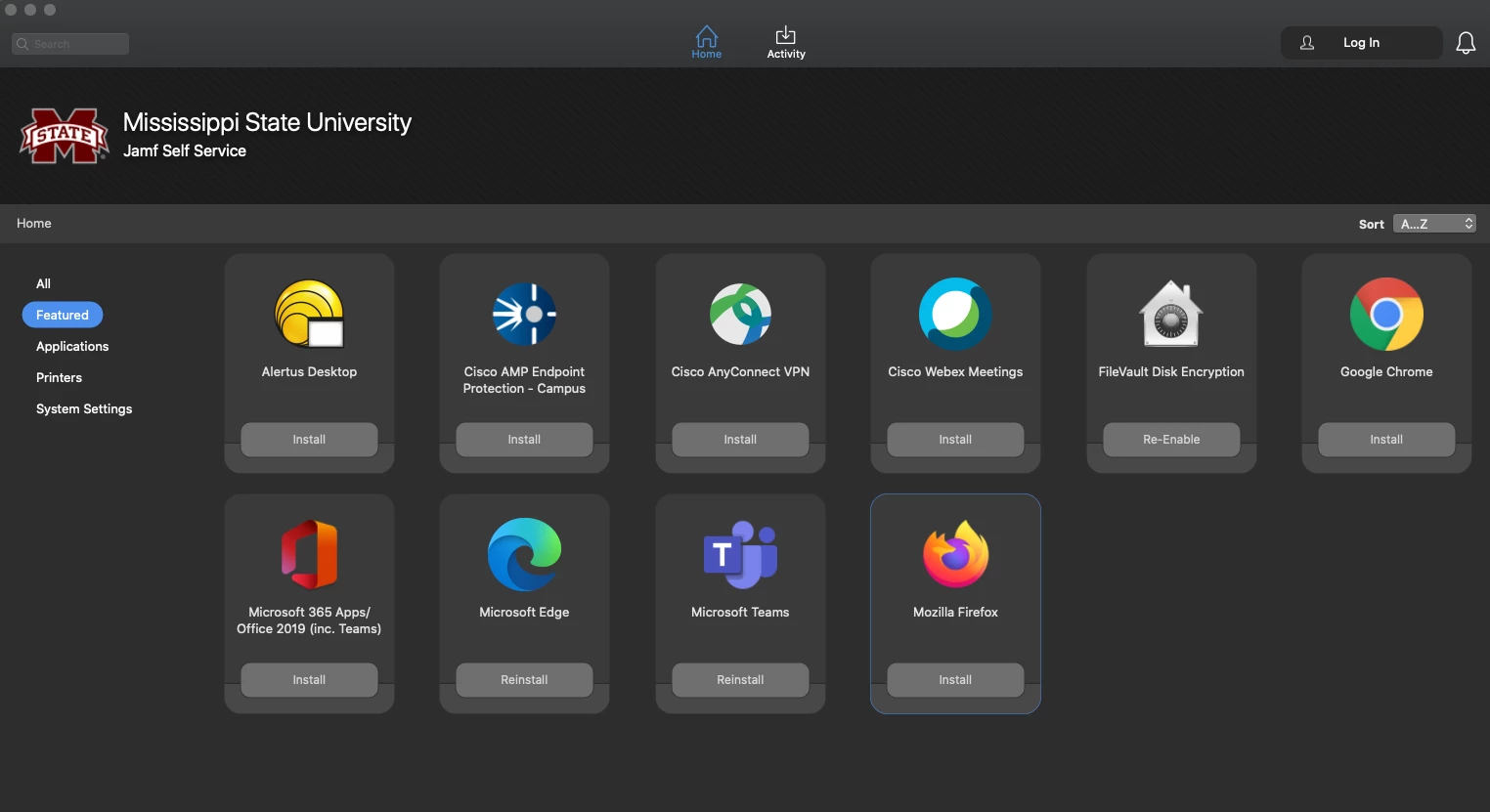Image resolution: width=1490 pixels, height=812 pixels.
Task: Install Microsoft 365 Apps/Office 2019
Action: click(309, 680)
